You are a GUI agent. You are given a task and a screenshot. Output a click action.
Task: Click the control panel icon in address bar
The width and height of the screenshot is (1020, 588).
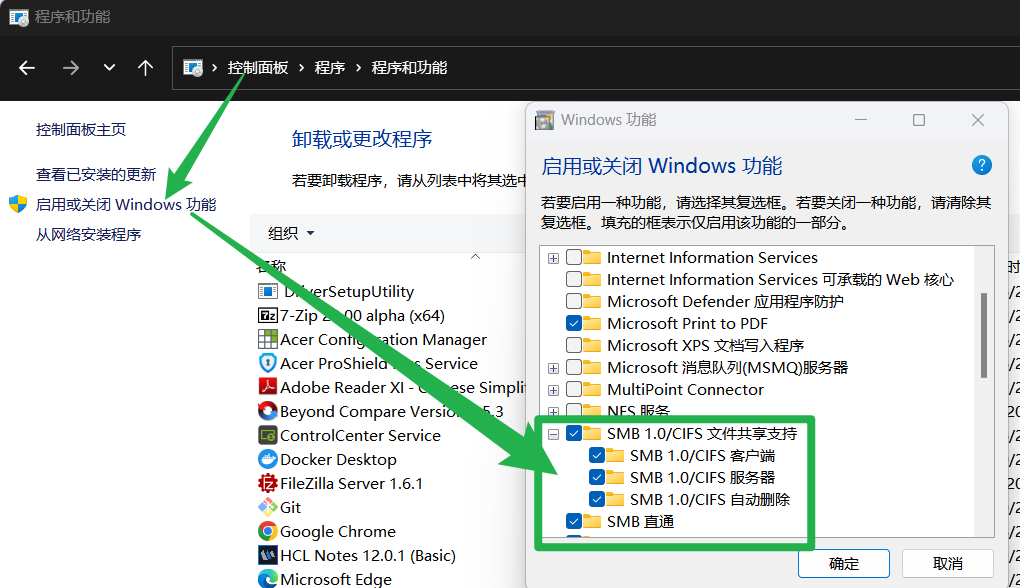[193, 68]
